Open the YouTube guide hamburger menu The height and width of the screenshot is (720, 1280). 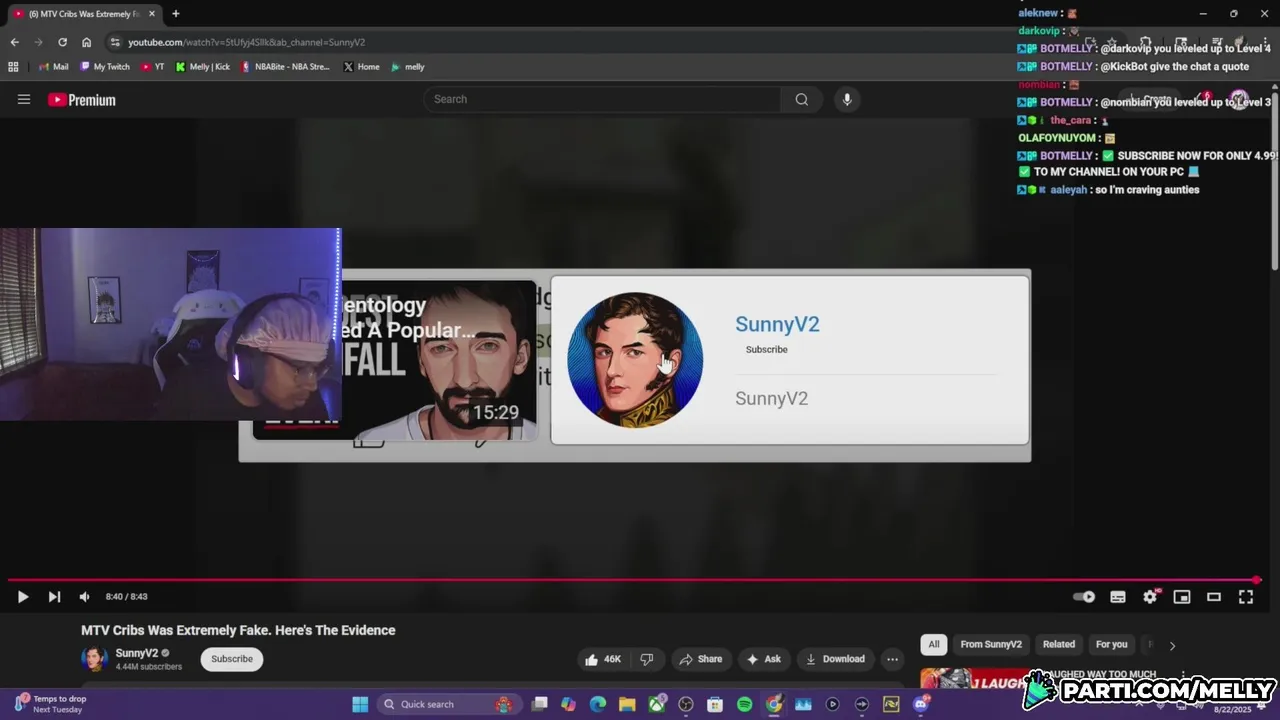(24, 99)
